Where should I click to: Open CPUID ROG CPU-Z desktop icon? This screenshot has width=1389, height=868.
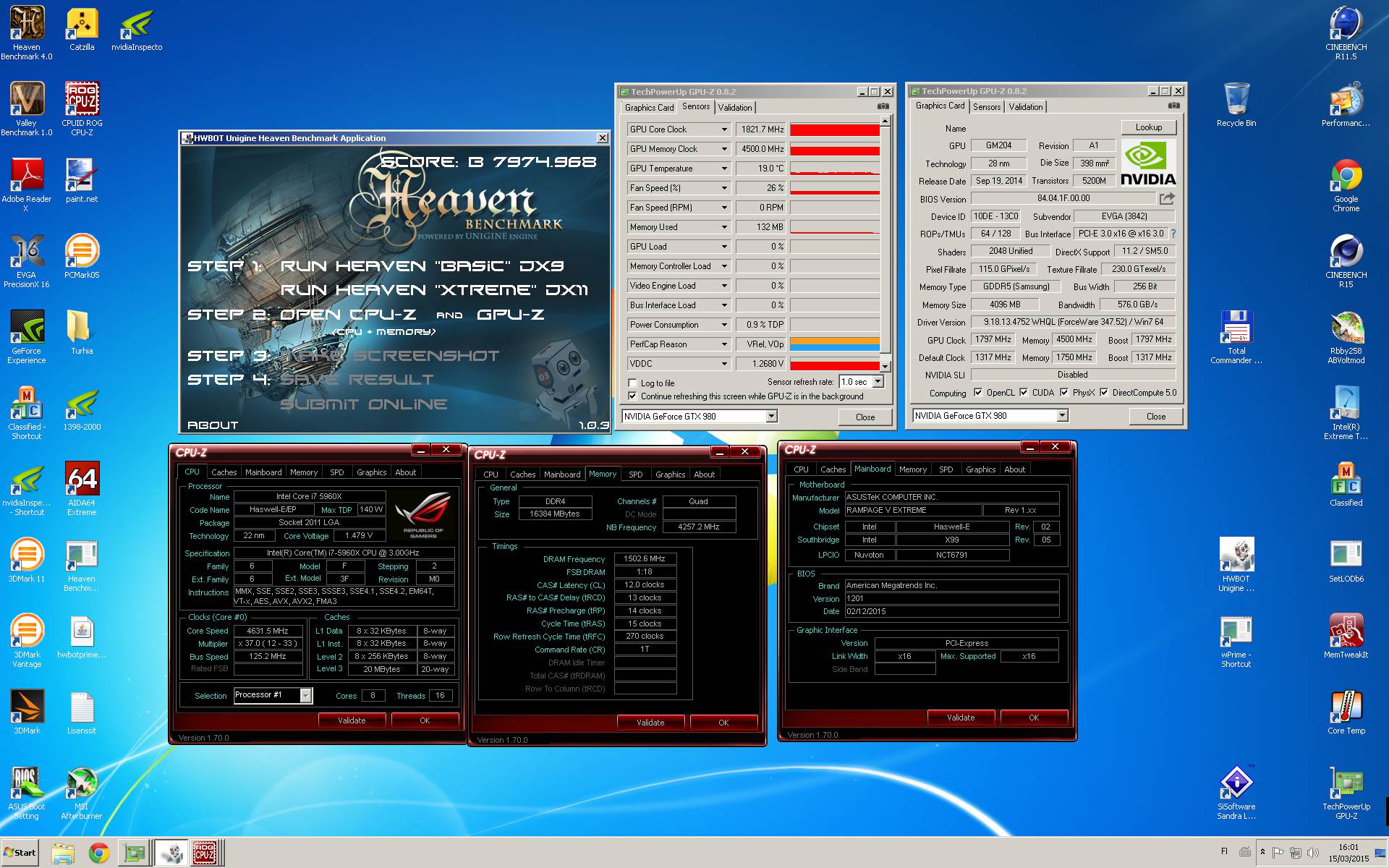(x=82, y=109)
